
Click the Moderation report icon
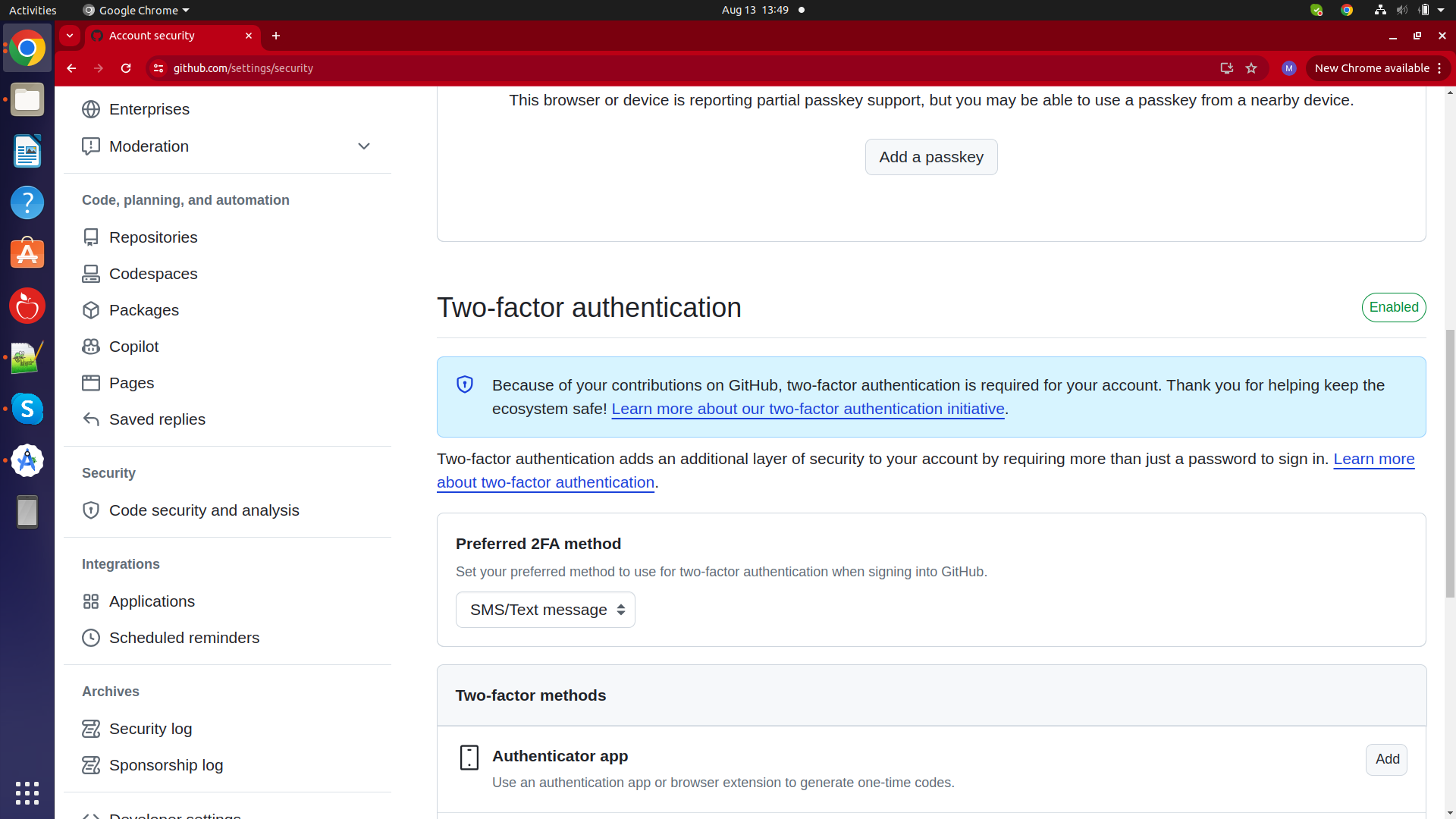click(x=91, y=146)
